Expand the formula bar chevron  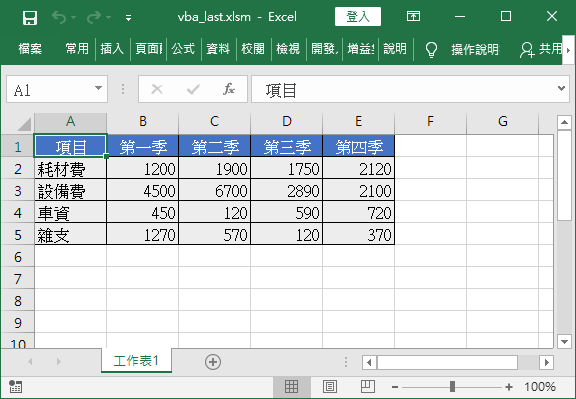[561, 88]
